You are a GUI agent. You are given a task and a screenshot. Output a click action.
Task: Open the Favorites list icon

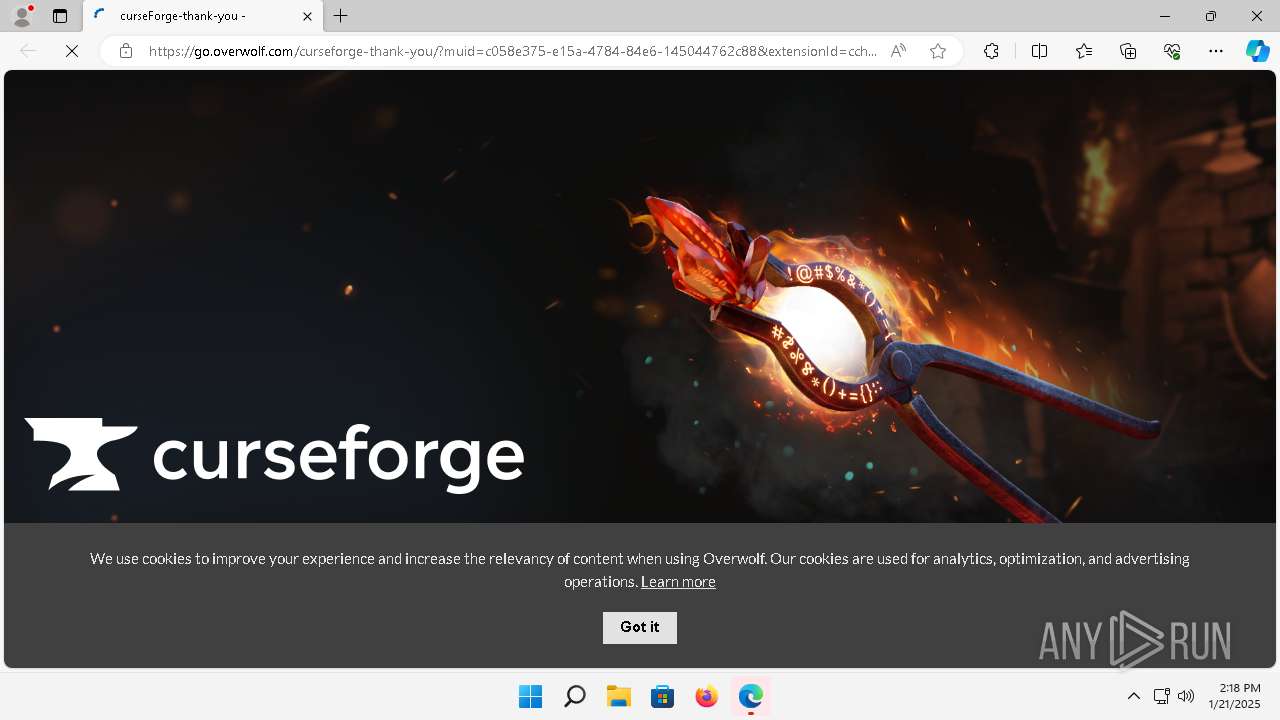1084,51
